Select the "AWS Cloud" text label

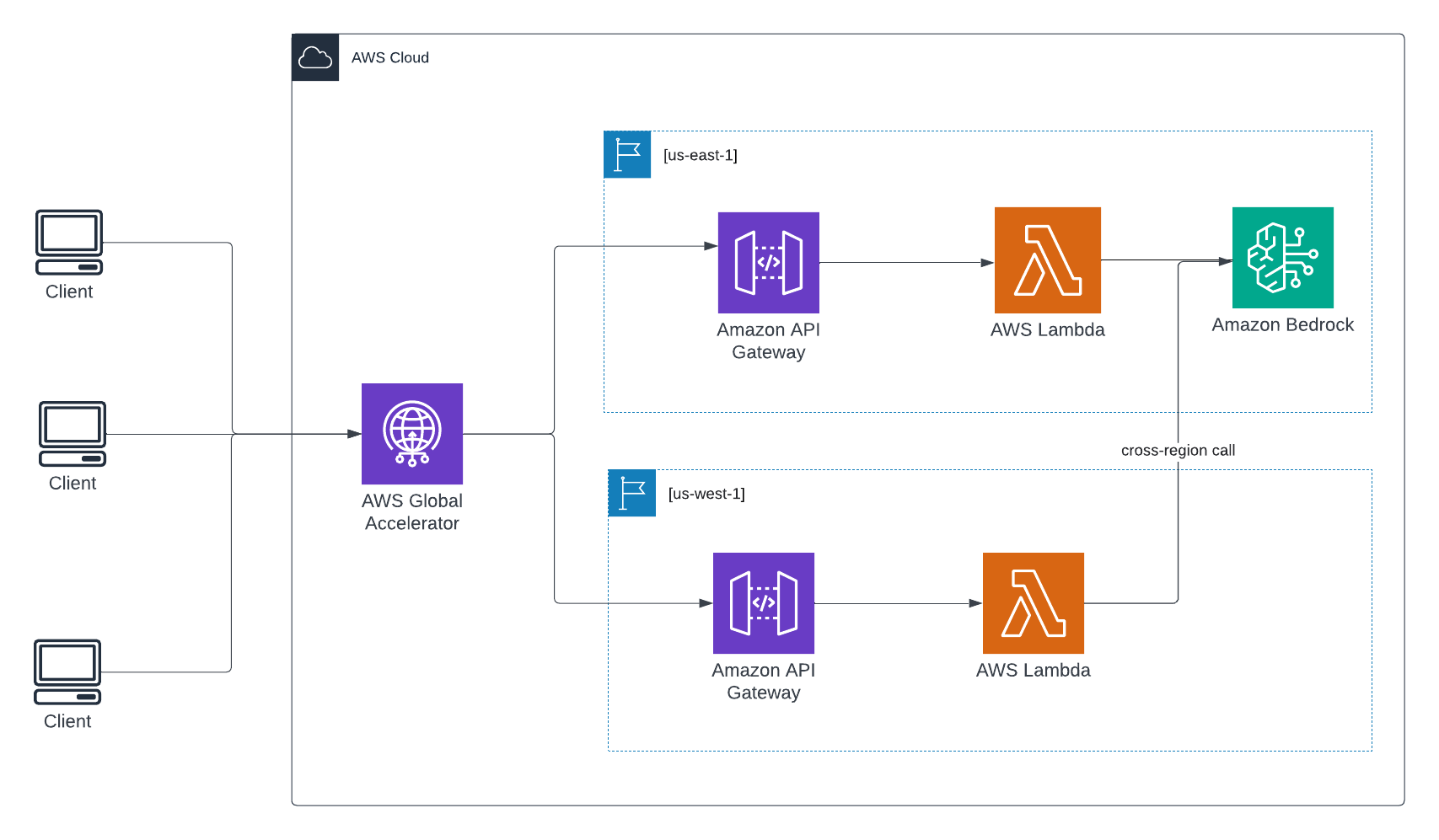(390, 57)
